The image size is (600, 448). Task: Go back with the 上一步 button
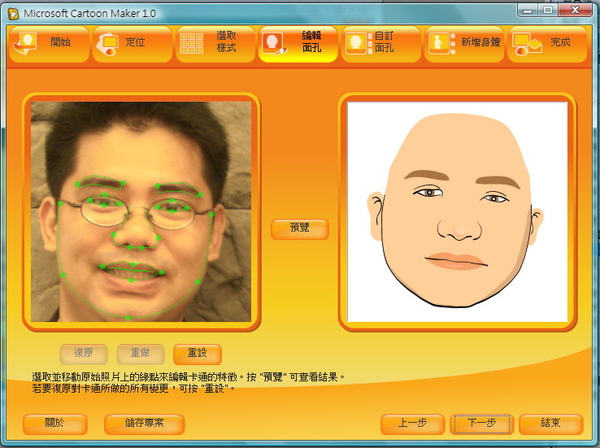coord(412,424)
